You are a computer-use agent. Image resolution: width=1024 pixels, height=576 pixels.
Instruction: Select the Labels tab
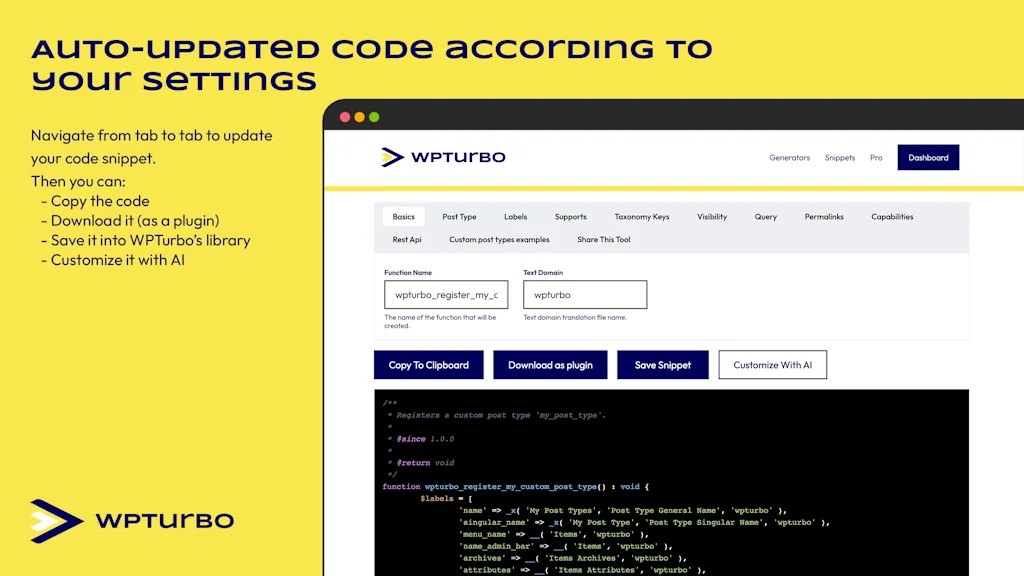tap(516, 216)
